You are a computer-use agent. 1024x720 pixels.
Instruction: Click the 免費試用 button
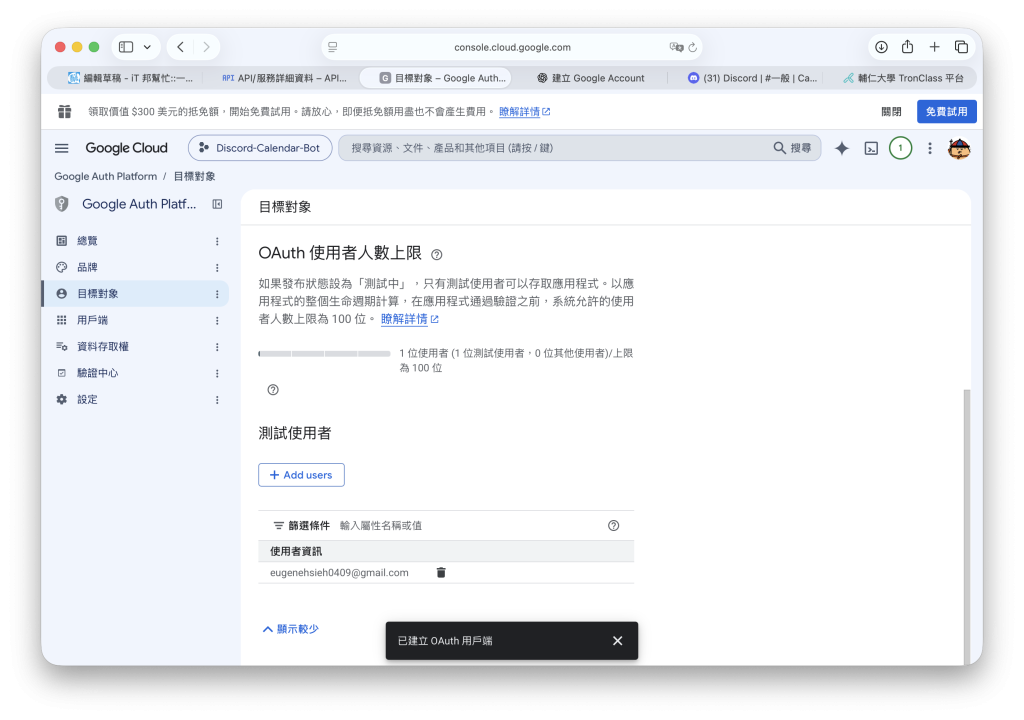point(946,112)
